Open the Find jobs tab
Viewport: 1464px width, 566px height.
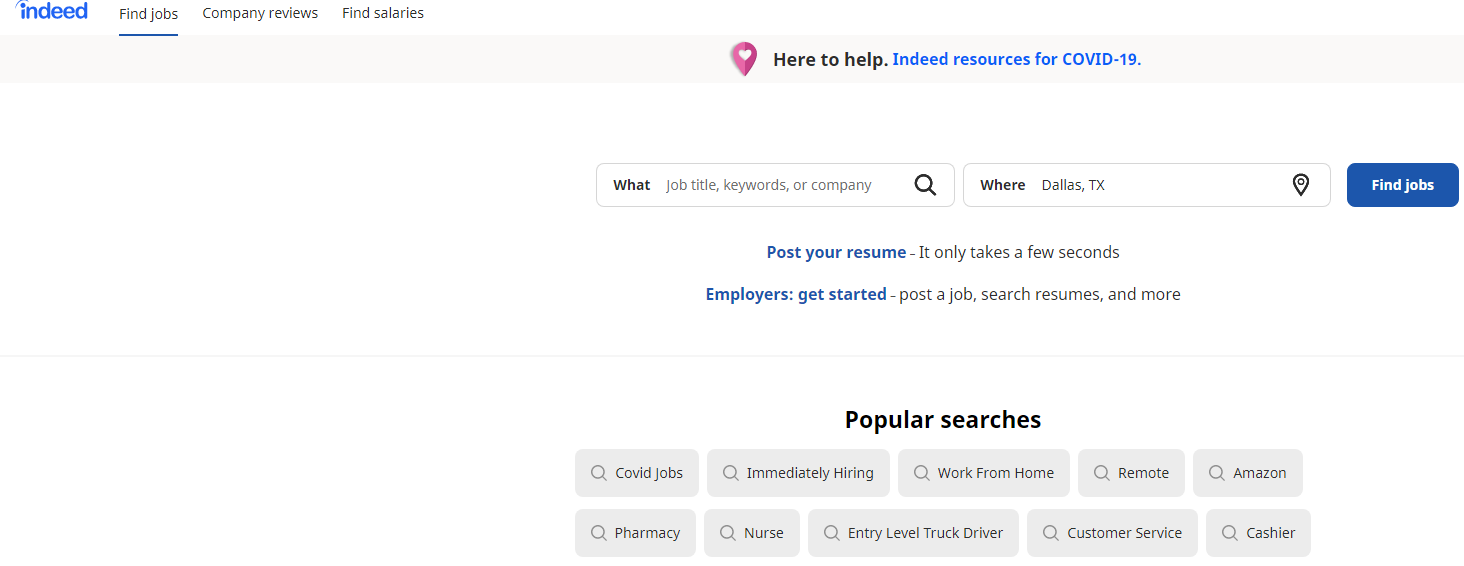click(x=148, y=14)
